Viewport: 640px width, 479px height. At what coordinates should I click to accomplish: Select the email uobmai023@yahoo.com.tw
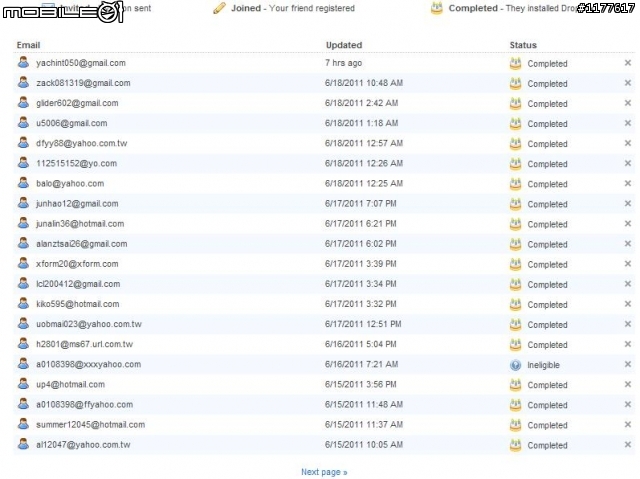89,324
